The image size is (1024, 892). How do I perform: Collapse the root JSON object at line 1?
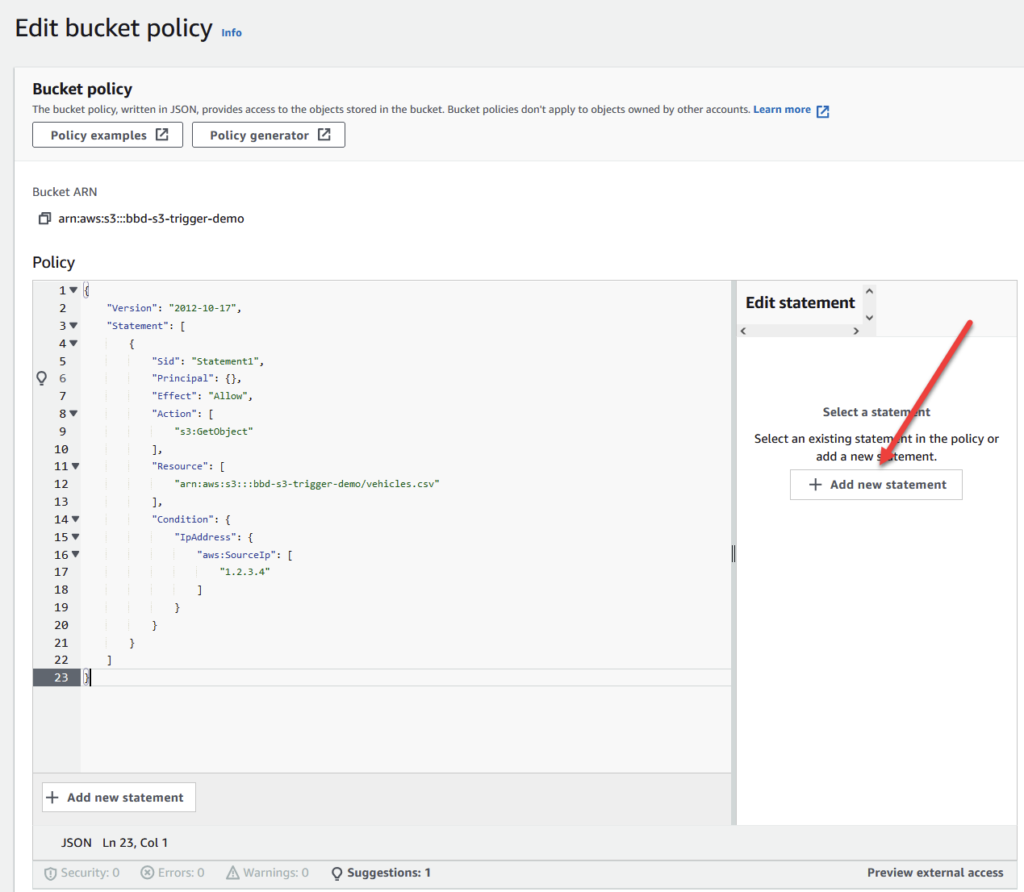73,291
